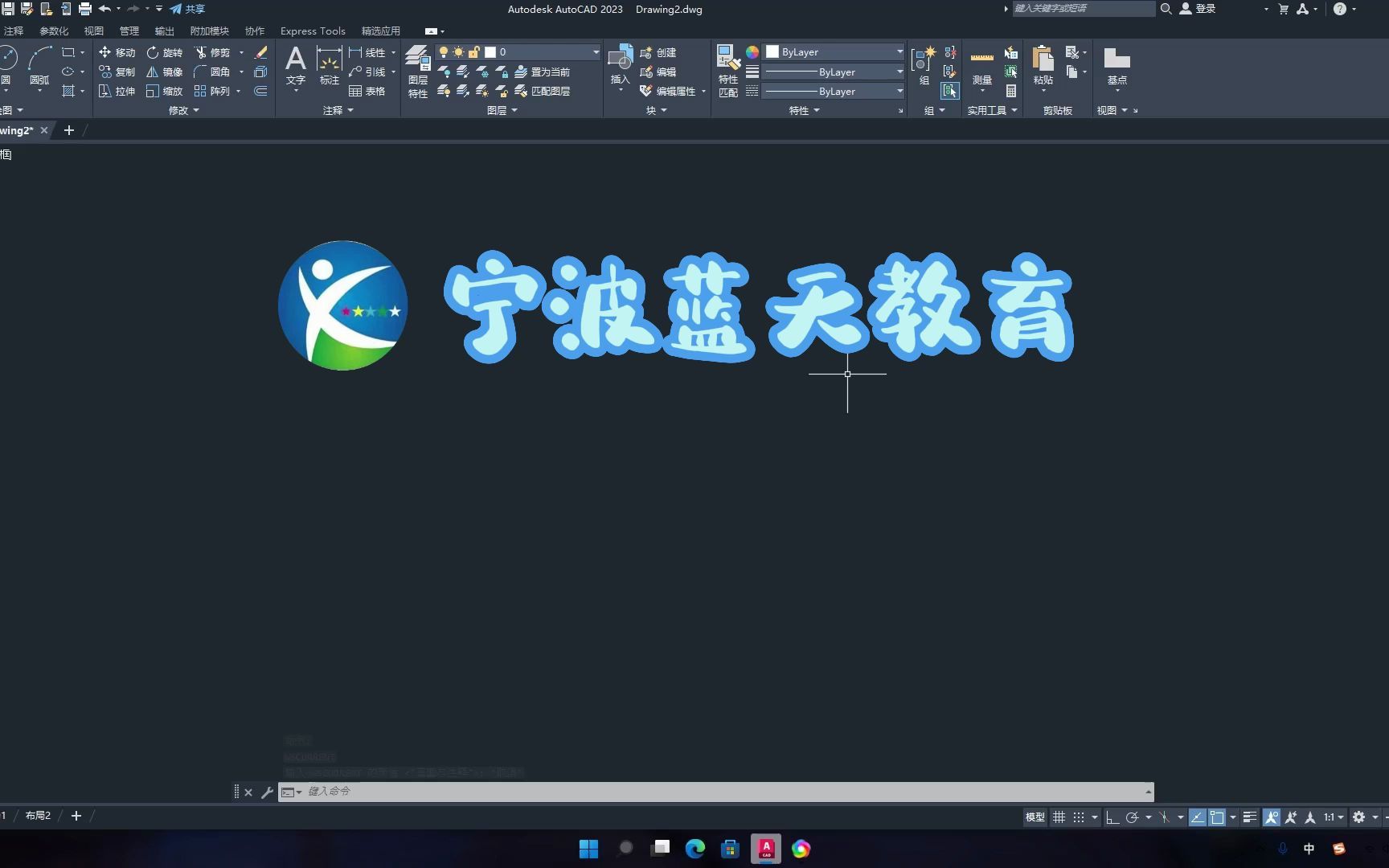Click the Dimension (标注) tool
Image resolution: width=1389 pixels, height=868 pixels.
click(330, 65)
